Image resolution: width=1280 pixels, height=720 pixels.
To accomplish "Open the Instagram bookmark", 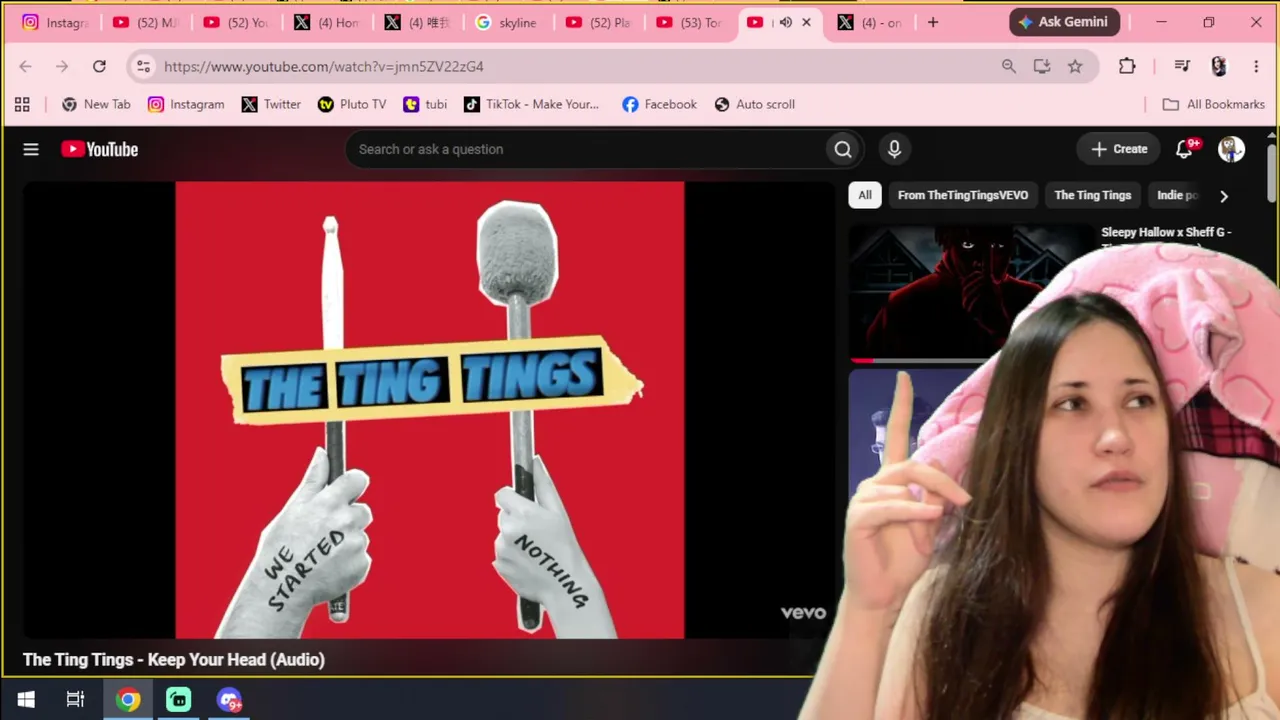I will tap(186, 104).
